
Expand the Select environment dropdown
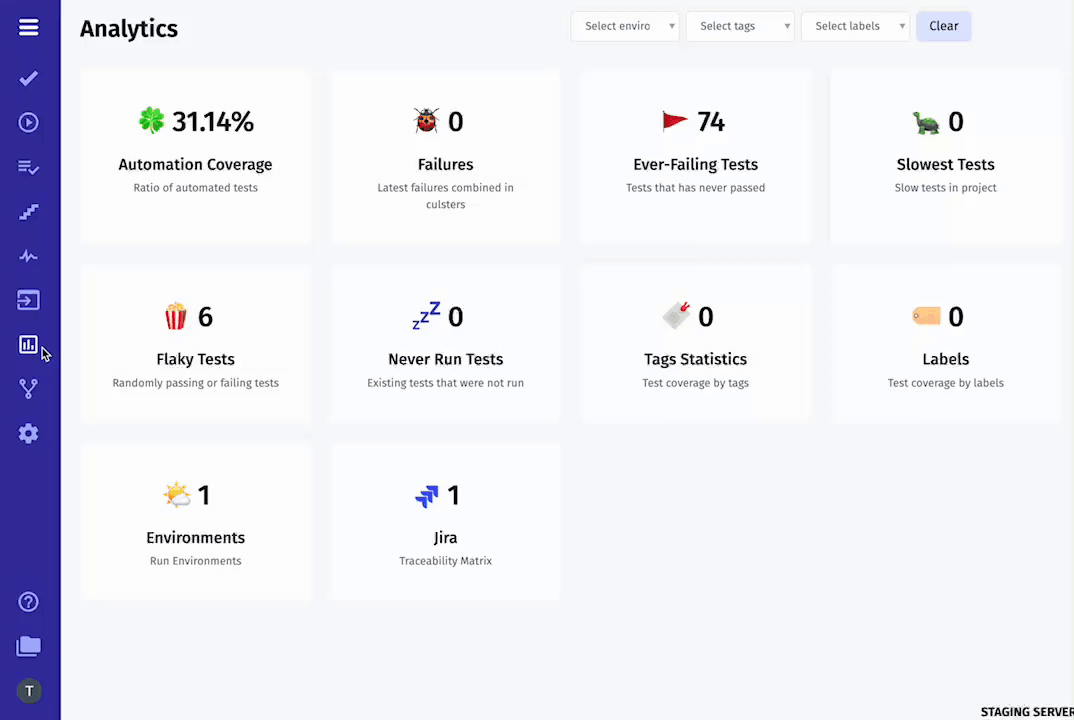(x=625, y=26)
